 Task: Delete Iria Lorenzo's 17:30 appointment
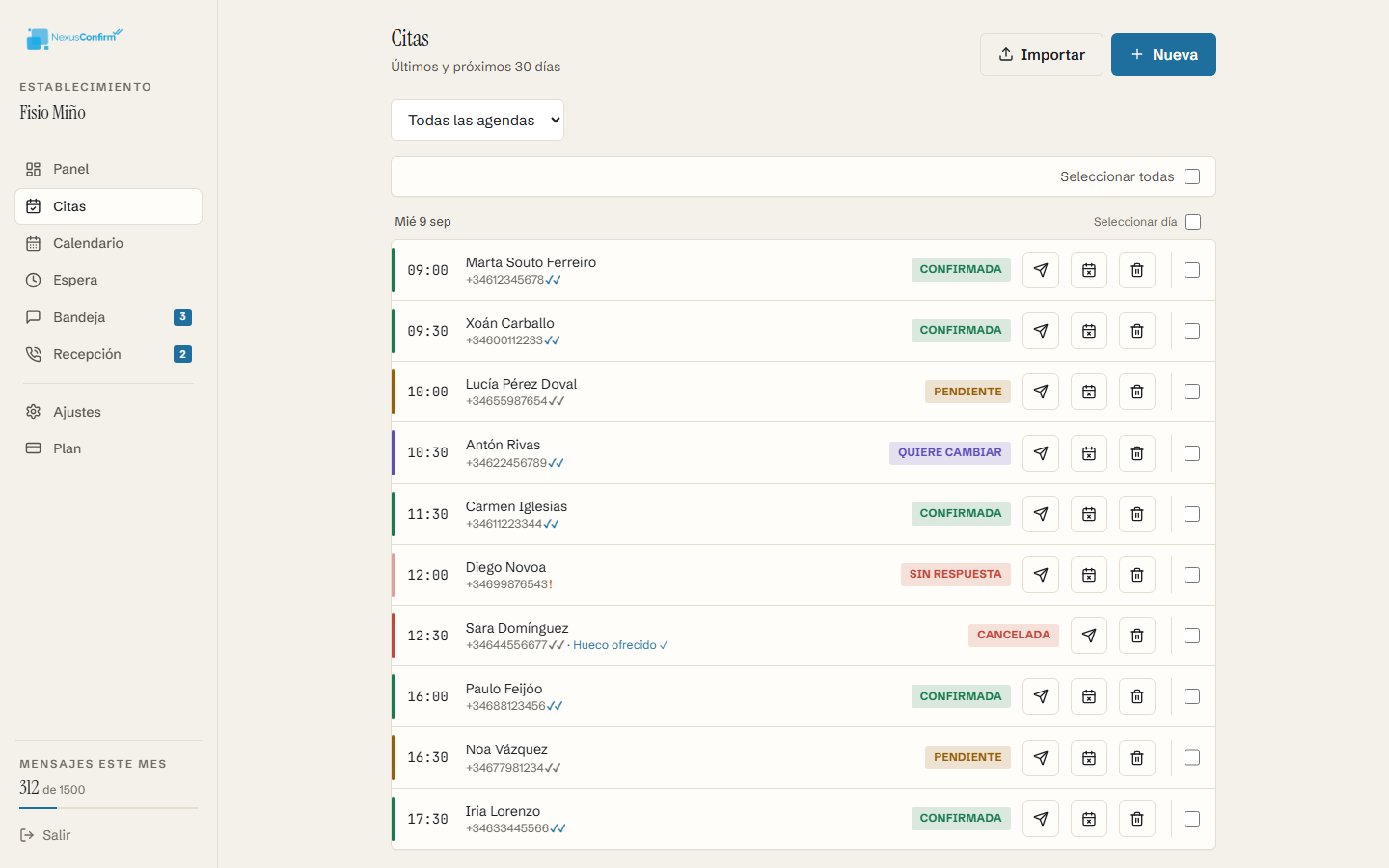point(1137,819)
